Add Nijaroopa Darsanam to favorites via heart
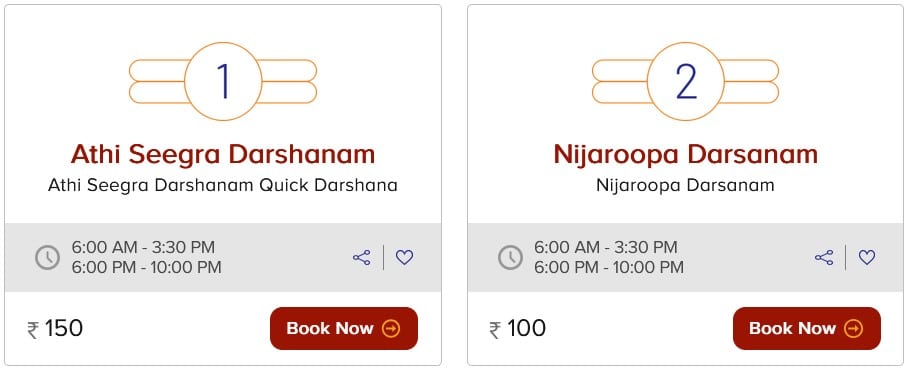This screenshot has height=376, width=911. click(867, 257)
